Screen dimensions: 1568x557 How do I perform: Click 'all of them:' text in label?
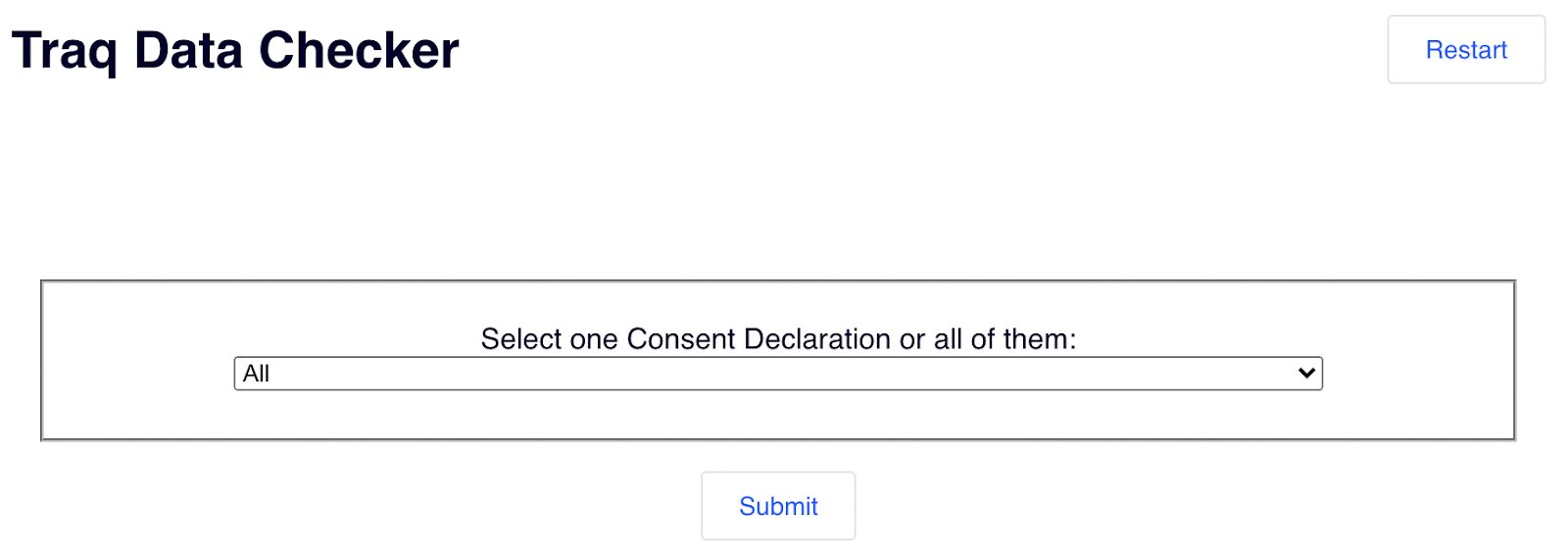1004,339
